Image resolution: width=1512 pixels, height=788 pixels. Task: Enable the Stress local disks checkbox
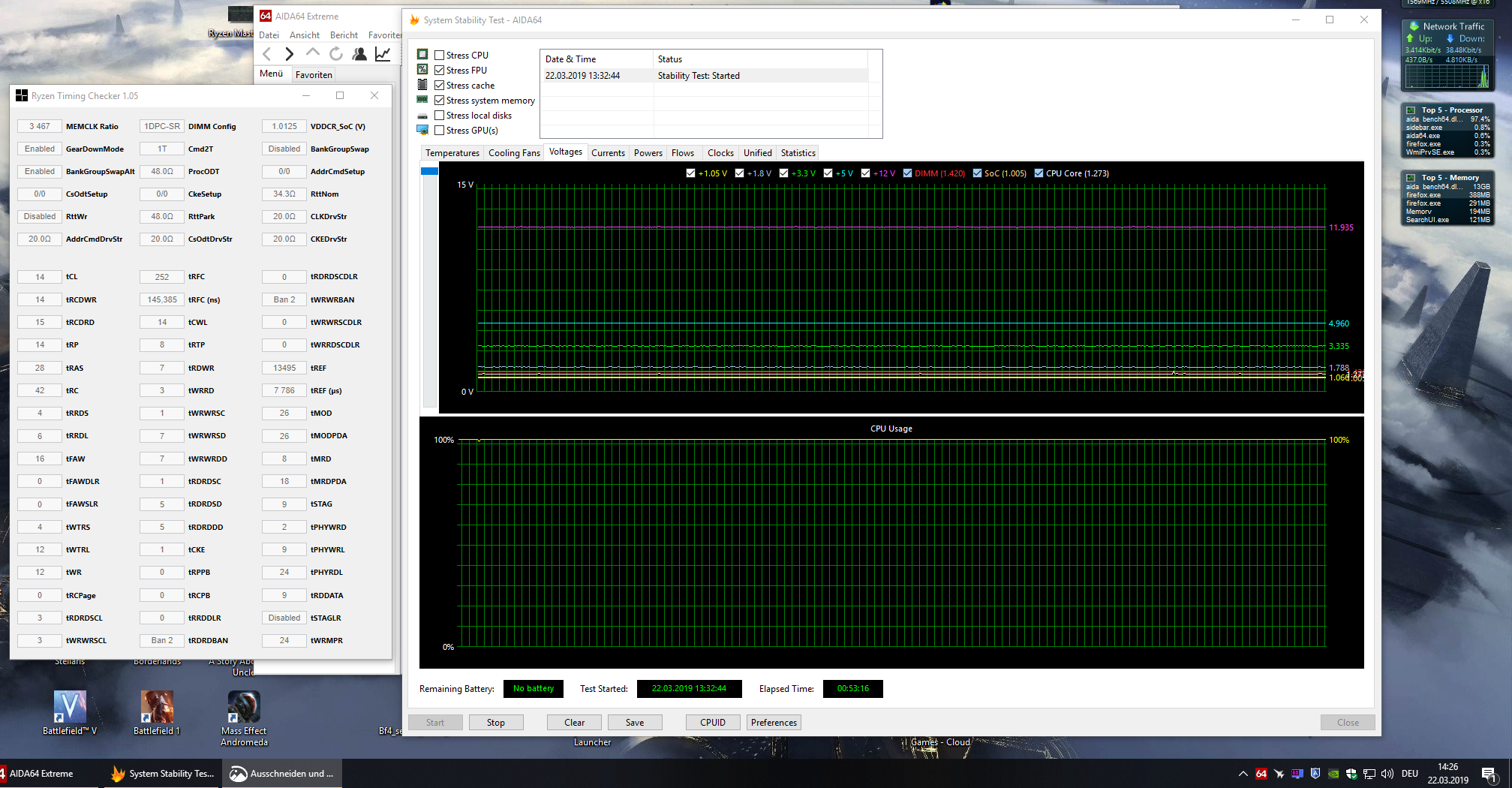coord(440,115)
